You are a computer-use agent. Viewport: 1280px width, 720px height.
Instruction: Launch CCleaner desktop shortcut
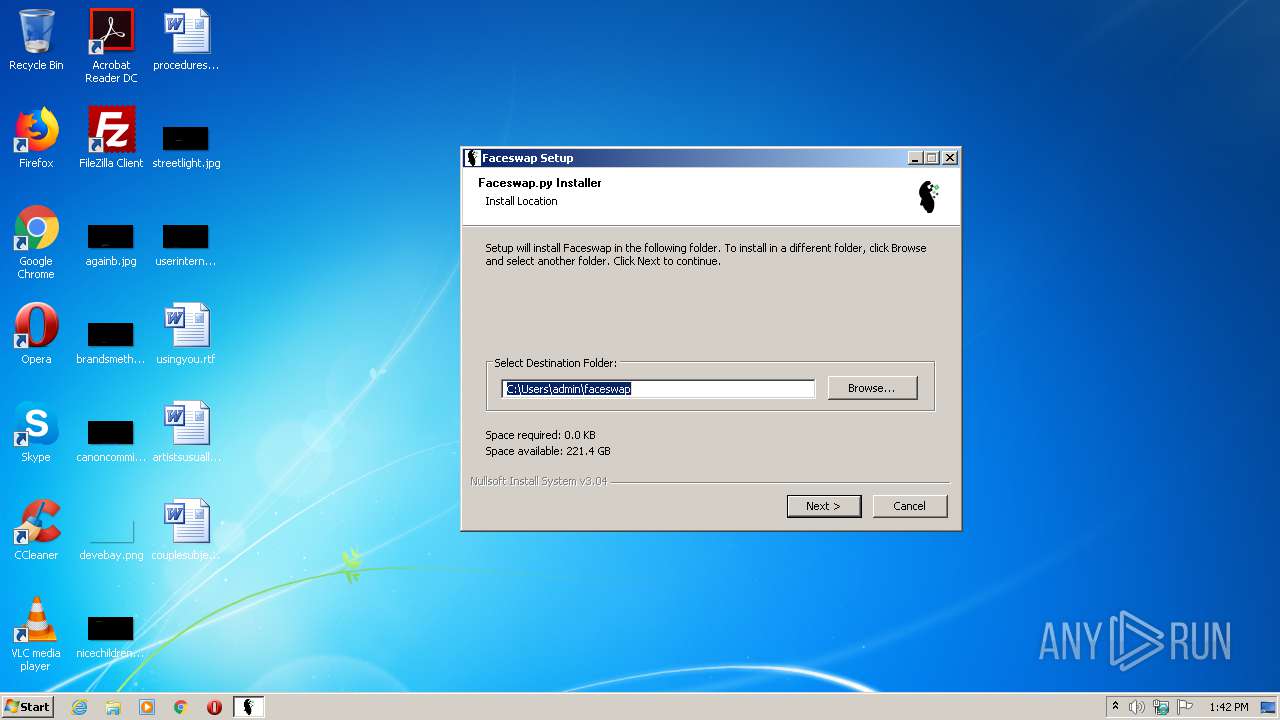click(36, 530)
